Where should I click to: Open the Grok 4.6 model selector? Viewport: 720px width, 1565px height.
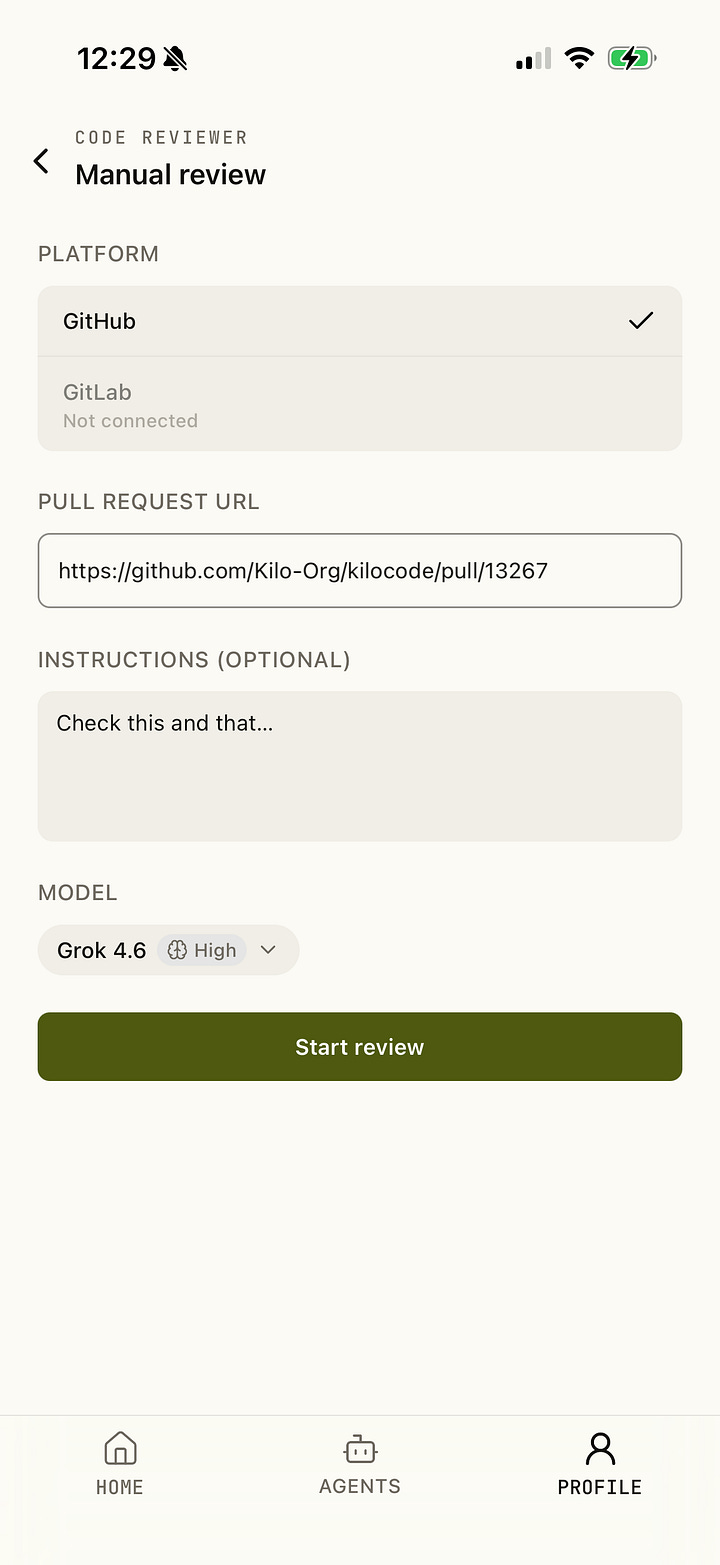168,950
